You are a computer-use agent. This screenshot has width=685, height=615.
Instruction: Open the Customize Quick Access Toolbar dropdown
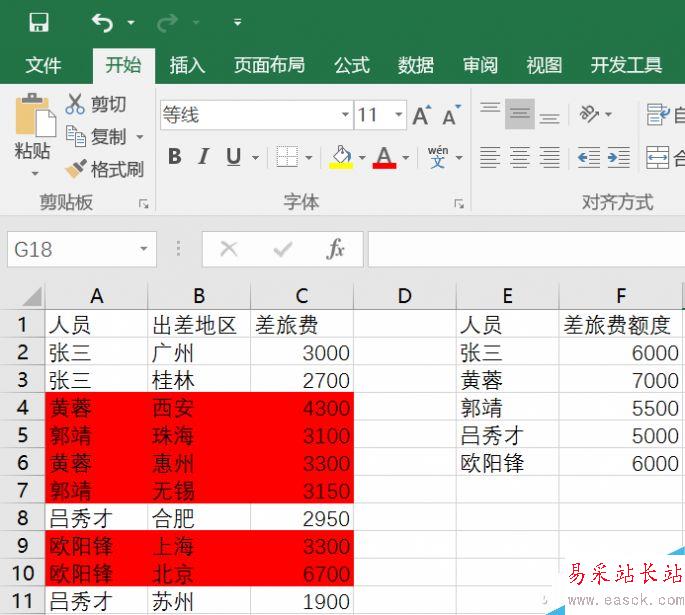238,22
